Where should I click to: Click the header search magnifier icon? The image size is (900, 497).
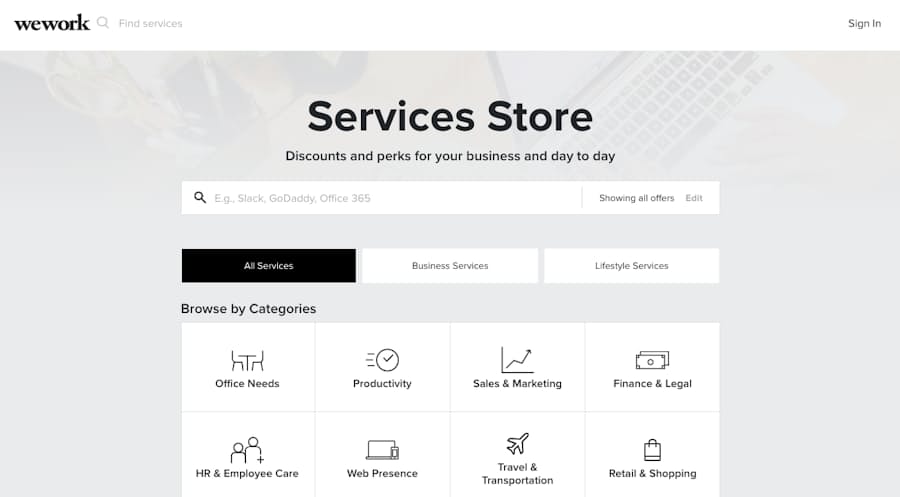[x=103, y=23]
